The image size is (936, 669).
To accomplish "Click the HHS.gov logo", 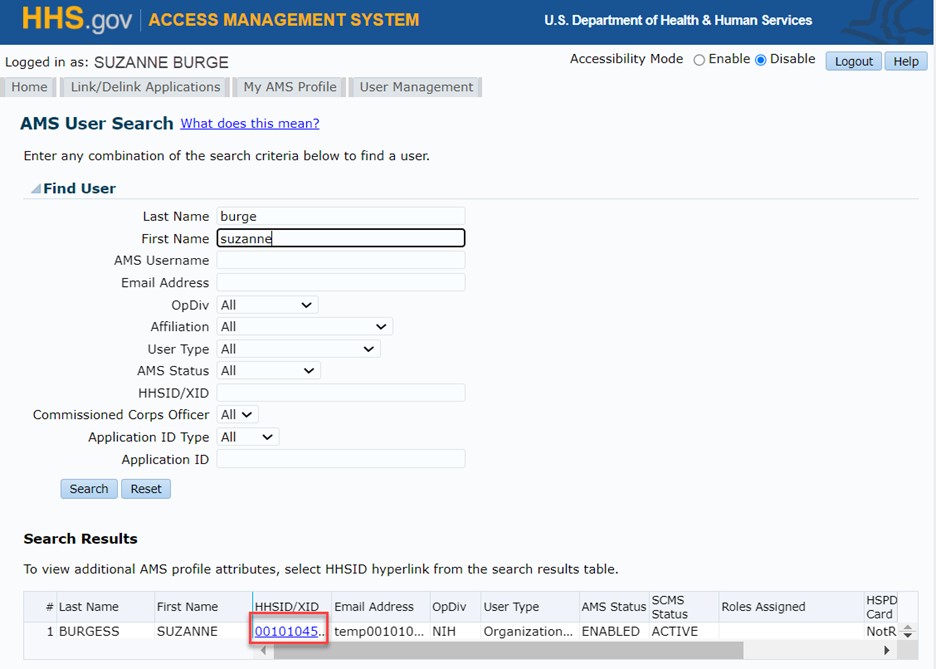I will coord(78,20).
